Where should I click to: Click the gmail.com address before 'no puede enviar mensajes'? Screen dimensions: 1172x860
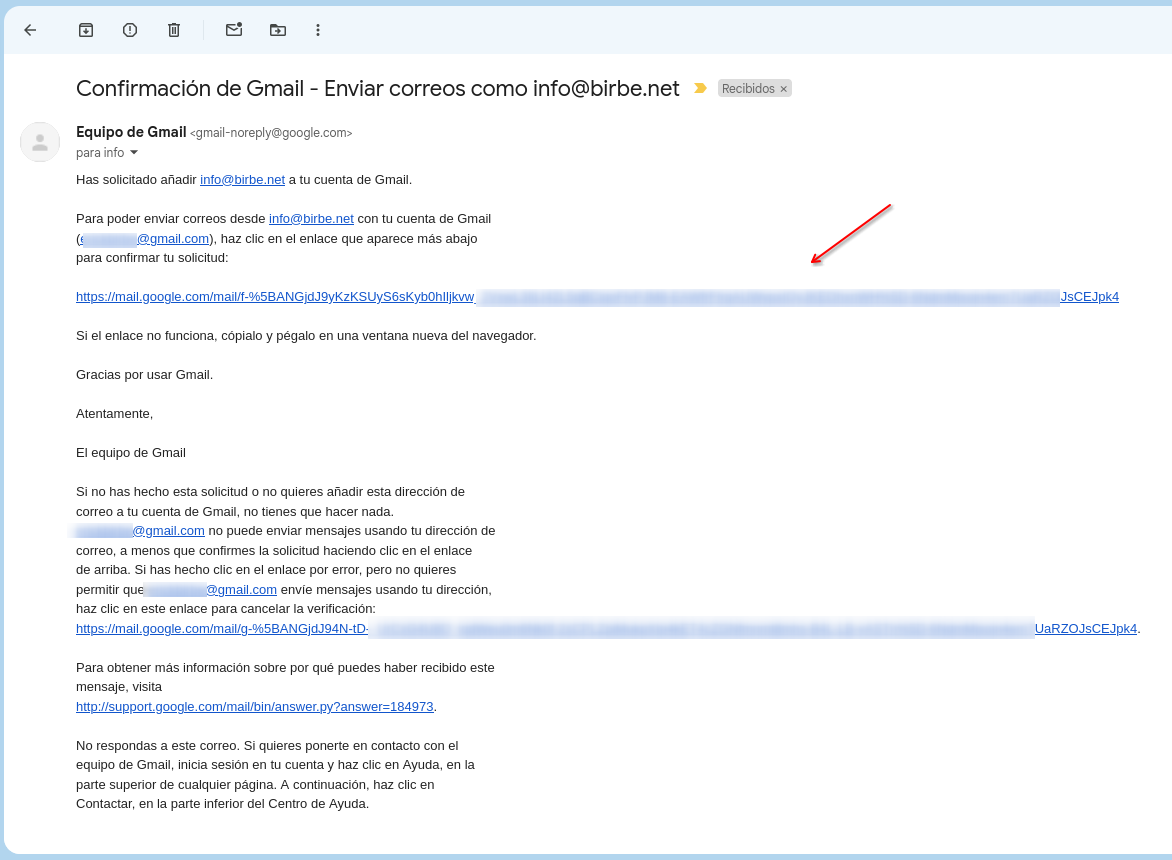click(141, 530)
